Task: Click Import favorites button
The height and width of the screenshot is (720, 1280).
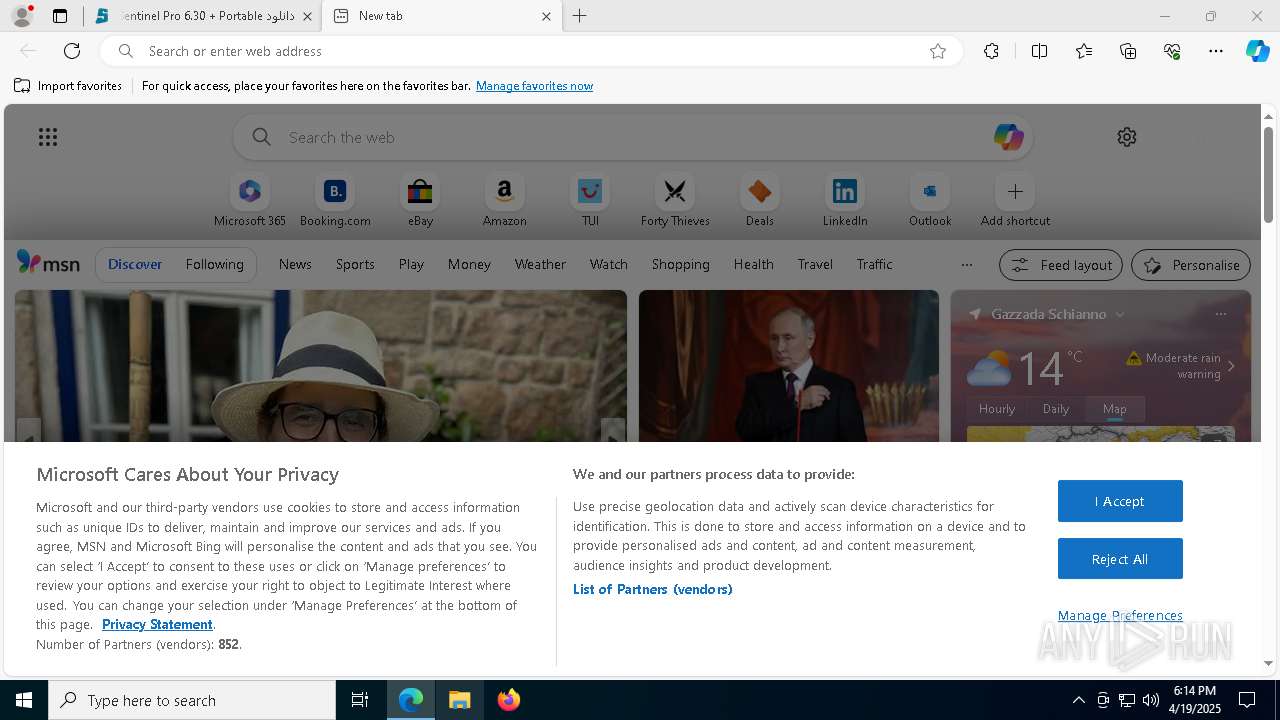Action: click(68, 86)
